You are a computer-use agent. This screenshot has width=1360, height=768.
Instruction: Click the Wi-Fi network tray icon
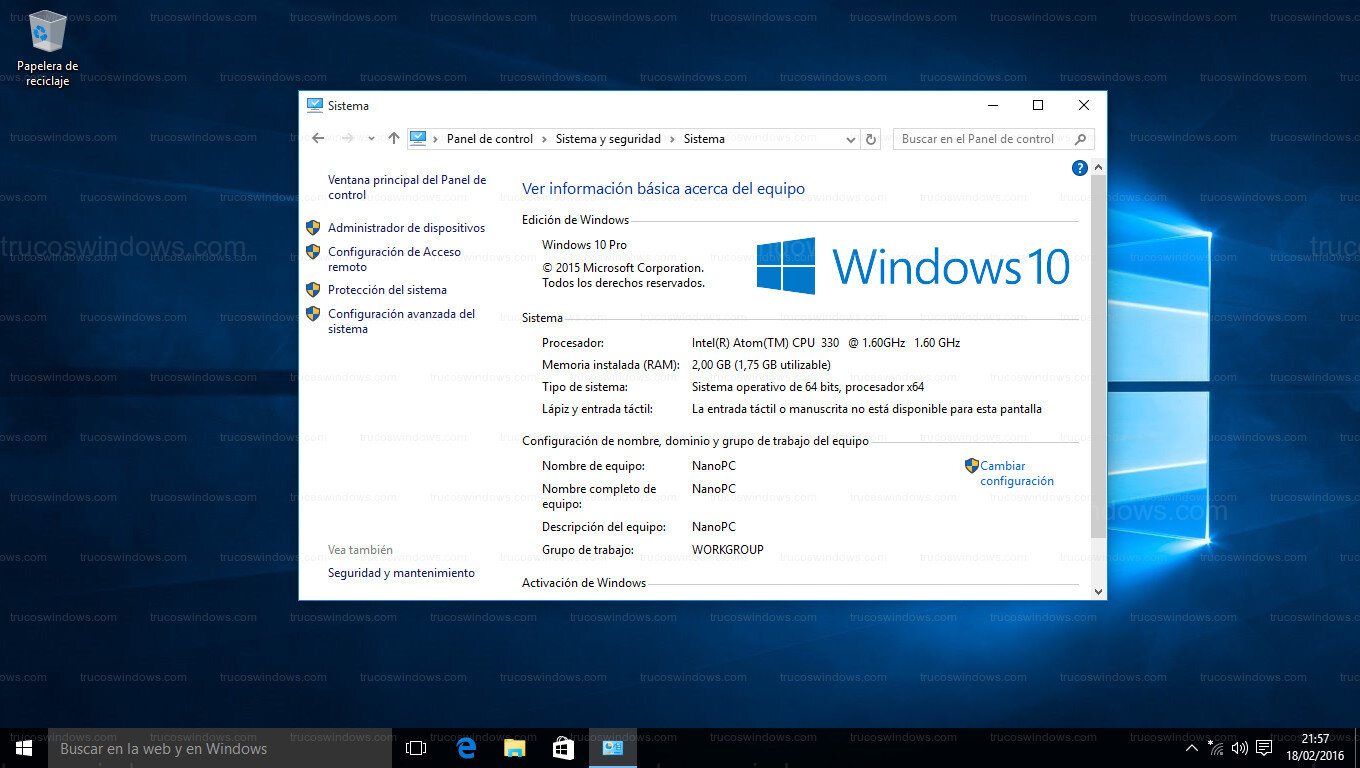click(x=1216, y=747)
